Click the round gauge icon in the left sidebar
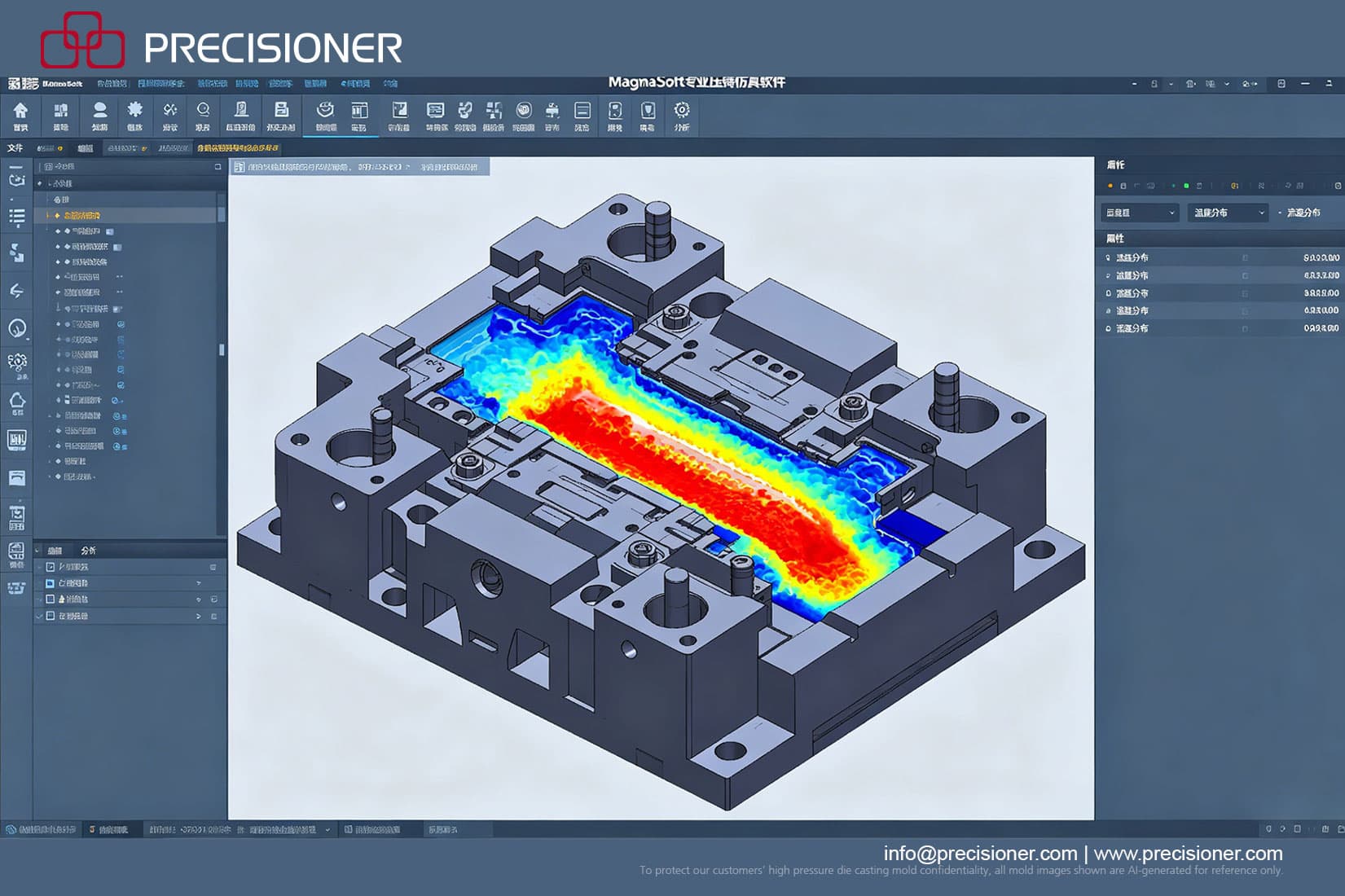 coord(16,327)
